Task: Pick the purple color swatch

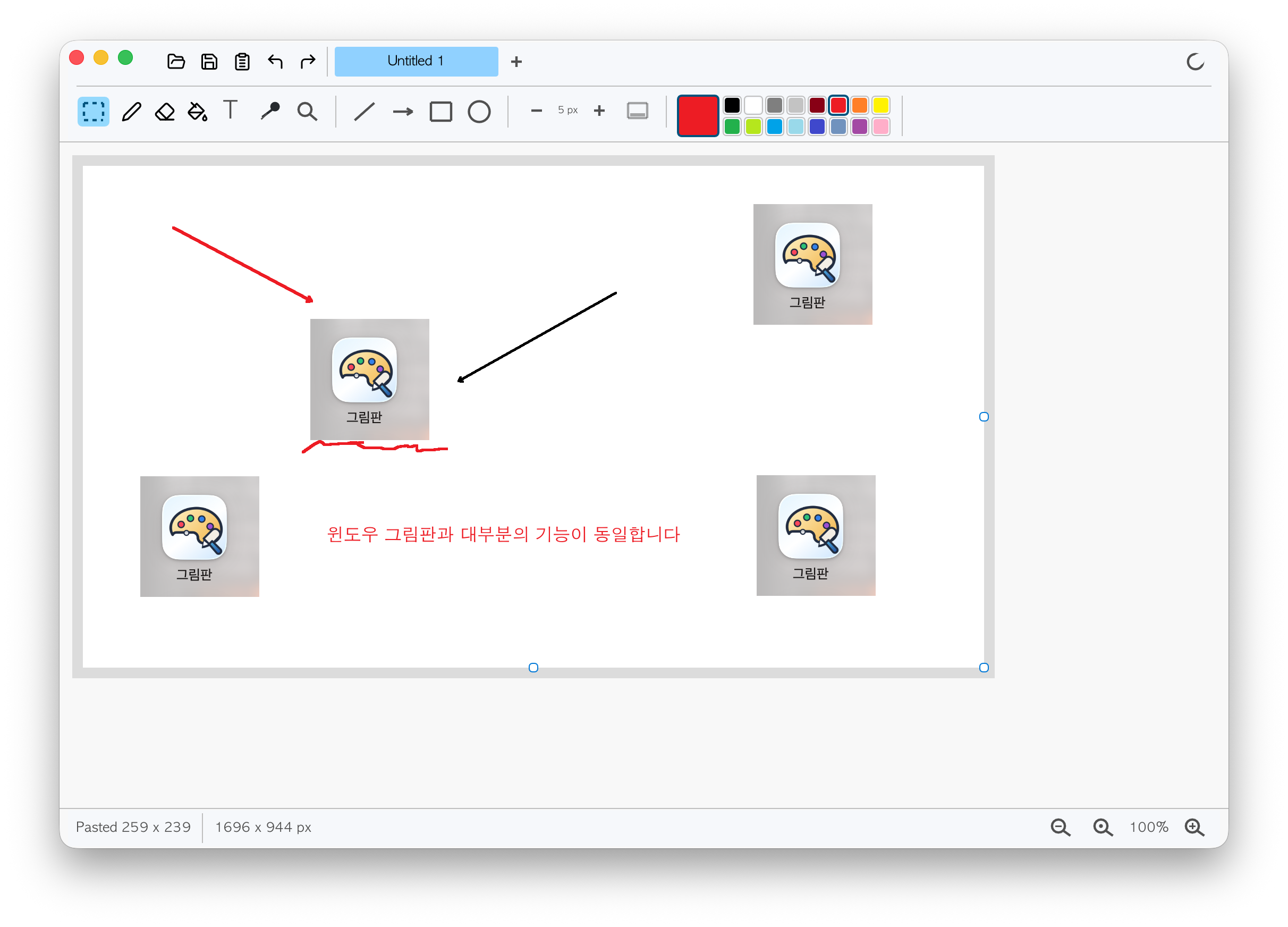Action: 859,126
